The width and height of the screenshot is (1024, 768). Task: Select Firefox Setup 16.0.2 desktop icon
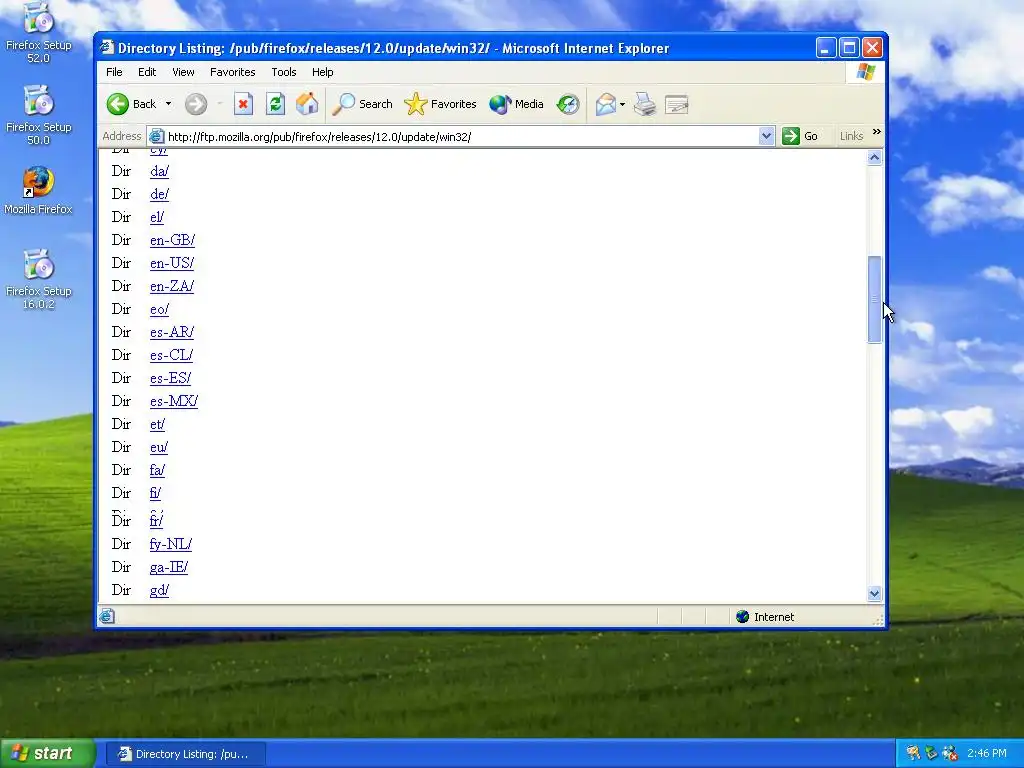click(x=39, y=279)
